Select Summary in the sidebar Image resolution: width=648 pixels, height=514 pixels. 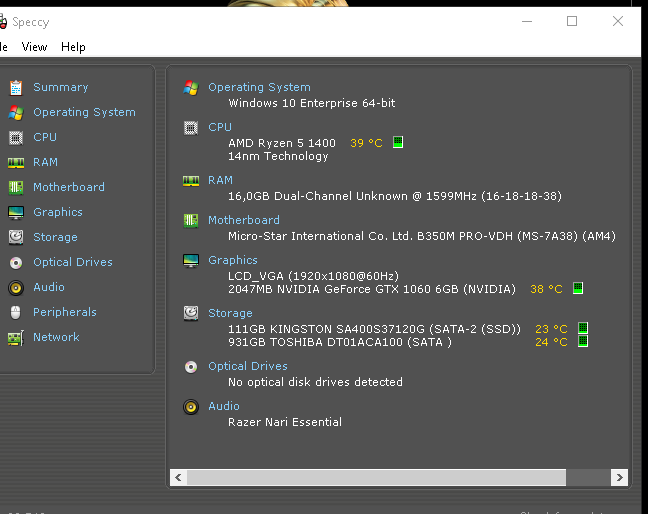point(60,87)
